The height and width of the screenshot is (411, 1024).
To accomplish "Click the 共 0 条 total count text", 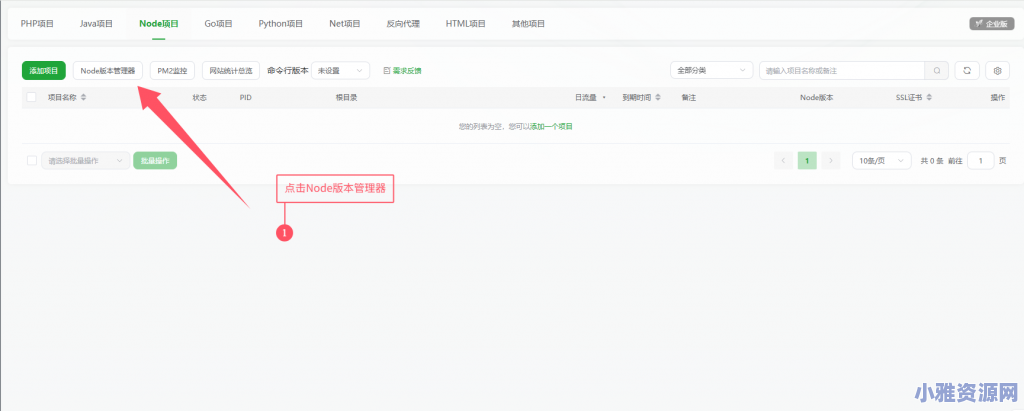I will (932, 161).
